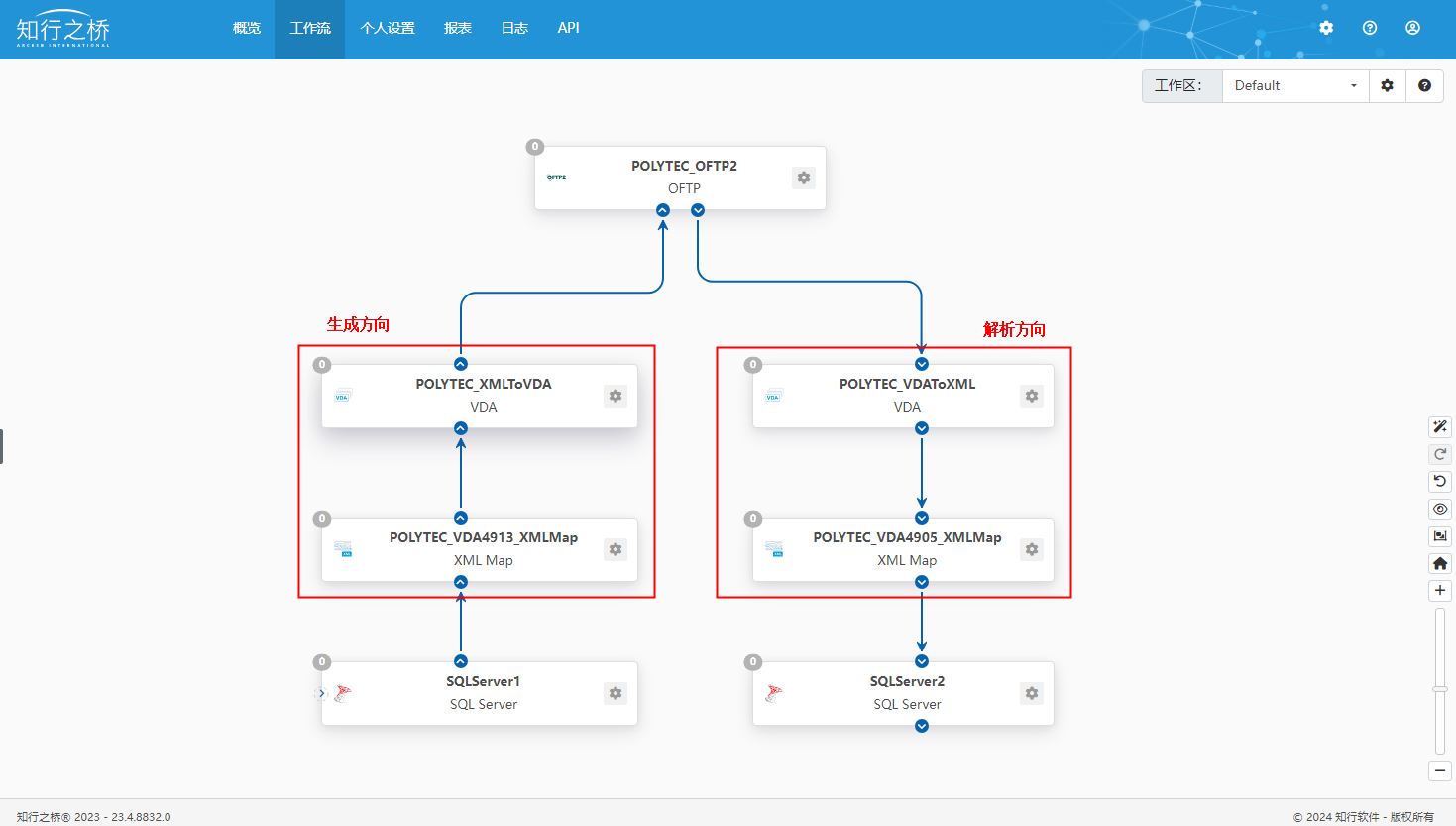Open the 工作区 Default dropdown

click(1295, 85)
